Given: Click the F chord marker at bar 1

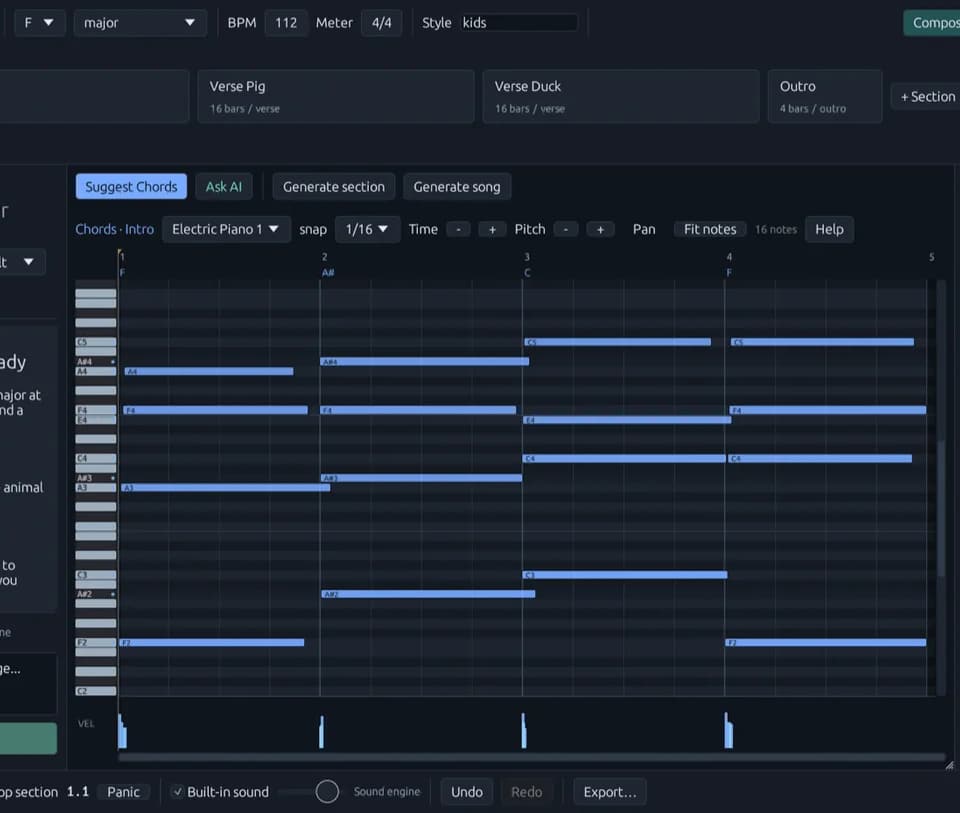Looking at the screenshot, I should pyautogui.click(x=122, y=272).
